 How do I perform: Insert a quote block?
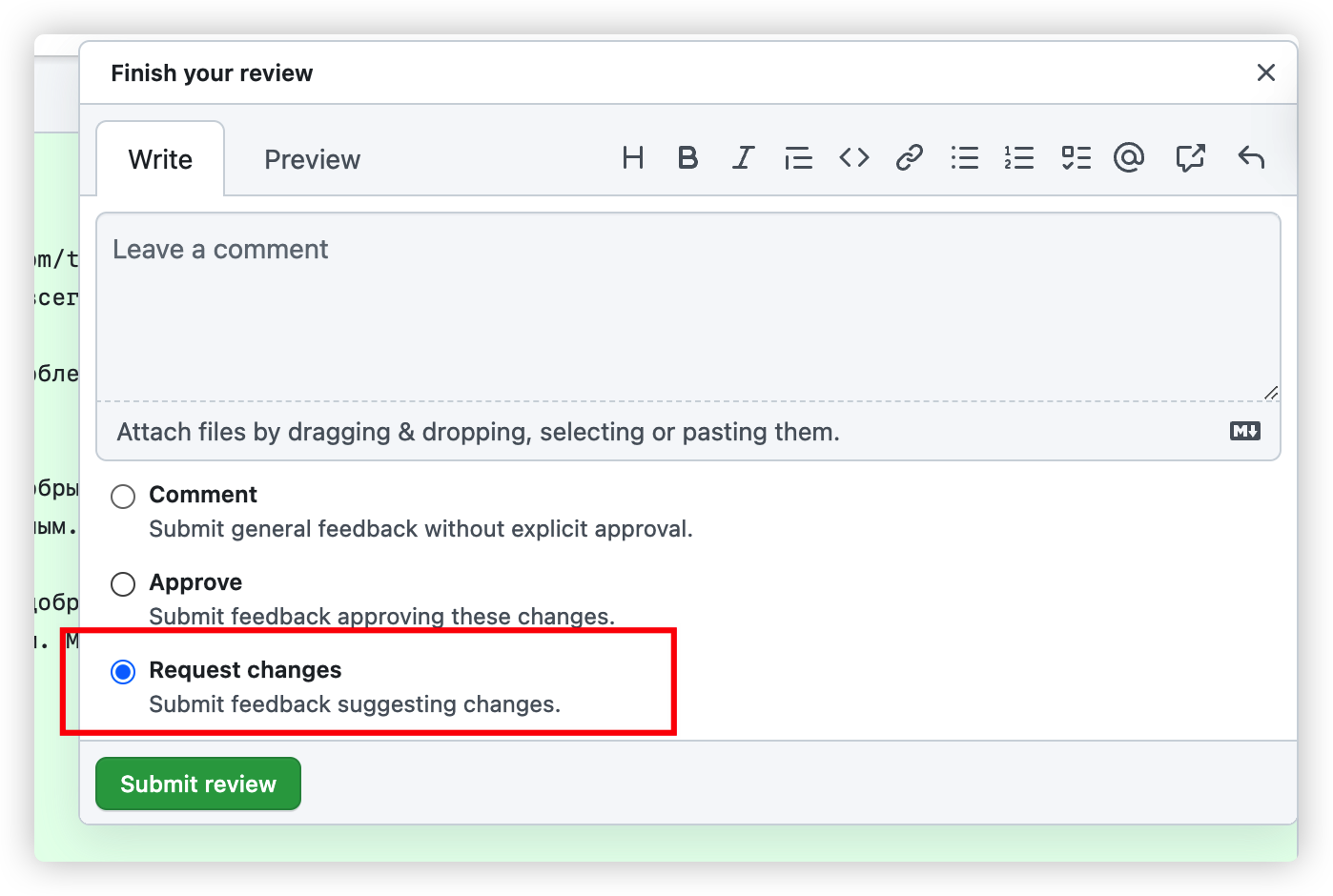(798, 158)
